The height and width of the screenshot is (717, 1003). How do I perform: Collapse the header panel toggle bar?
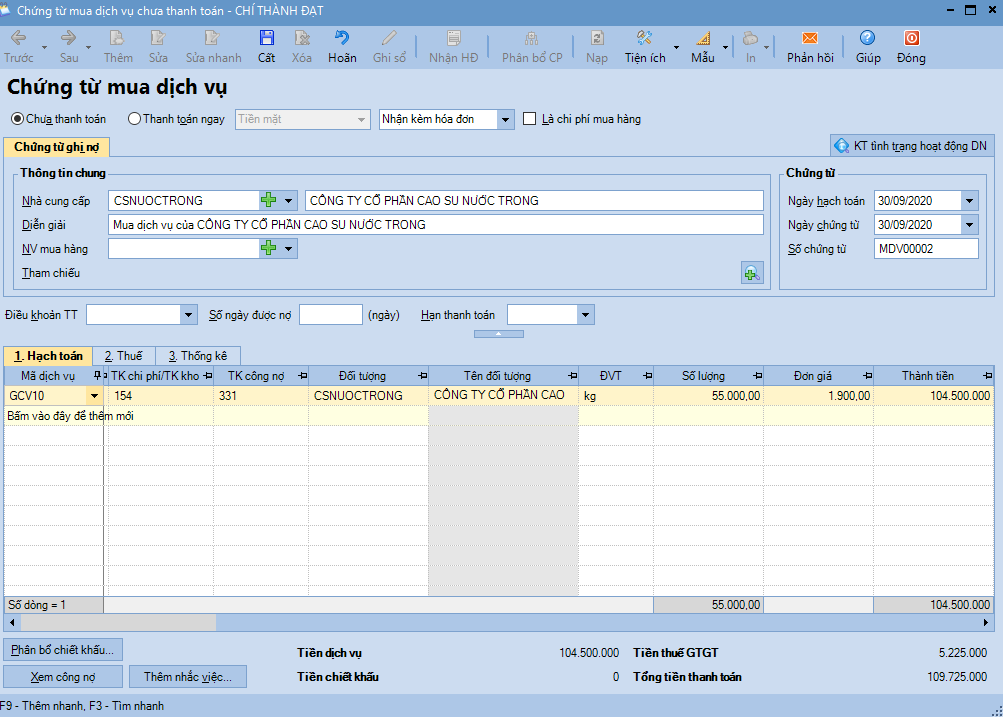499,334
